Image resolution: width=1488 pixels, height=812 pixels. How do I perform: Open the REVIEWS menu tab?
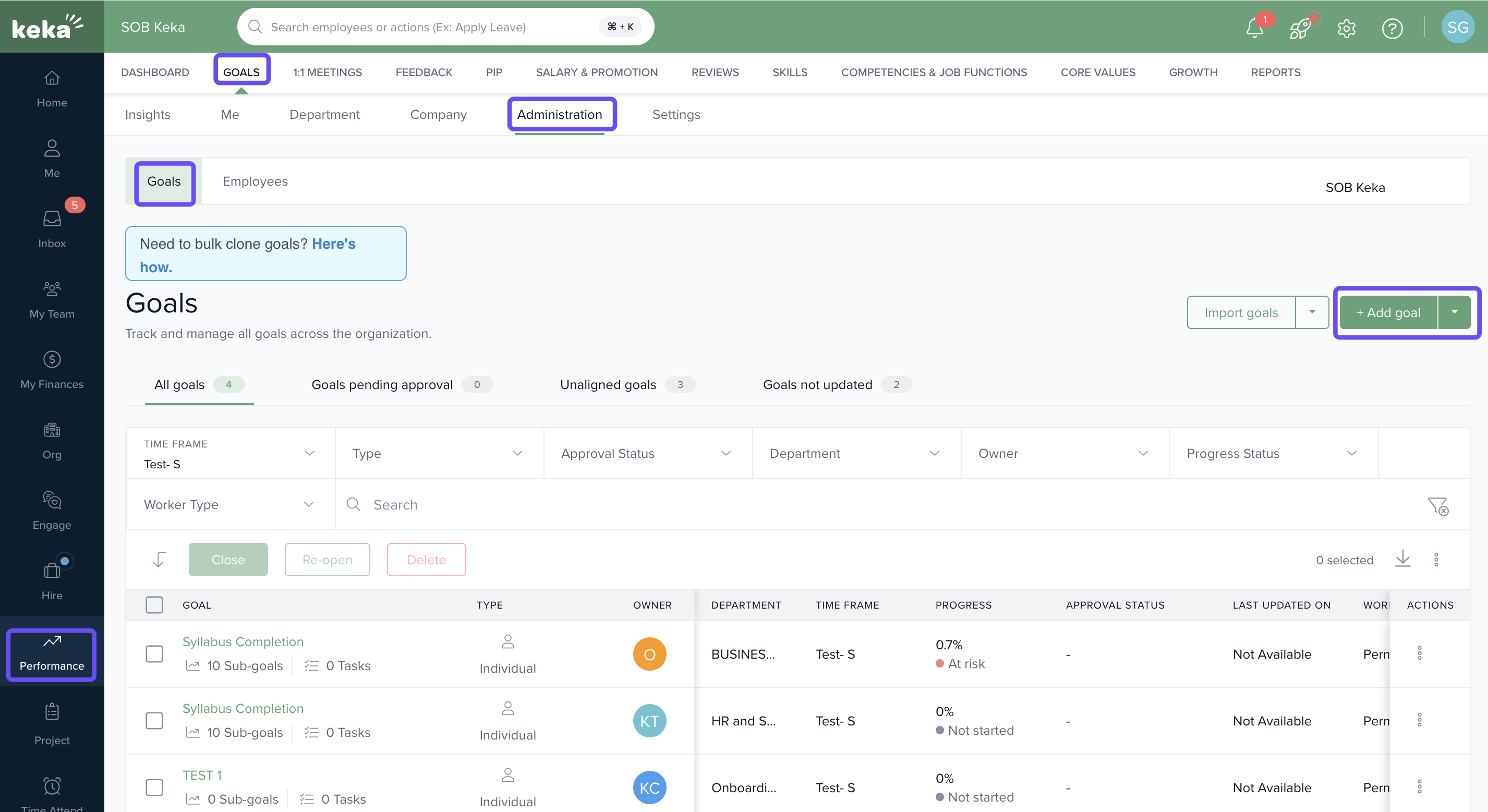point(715,72)
